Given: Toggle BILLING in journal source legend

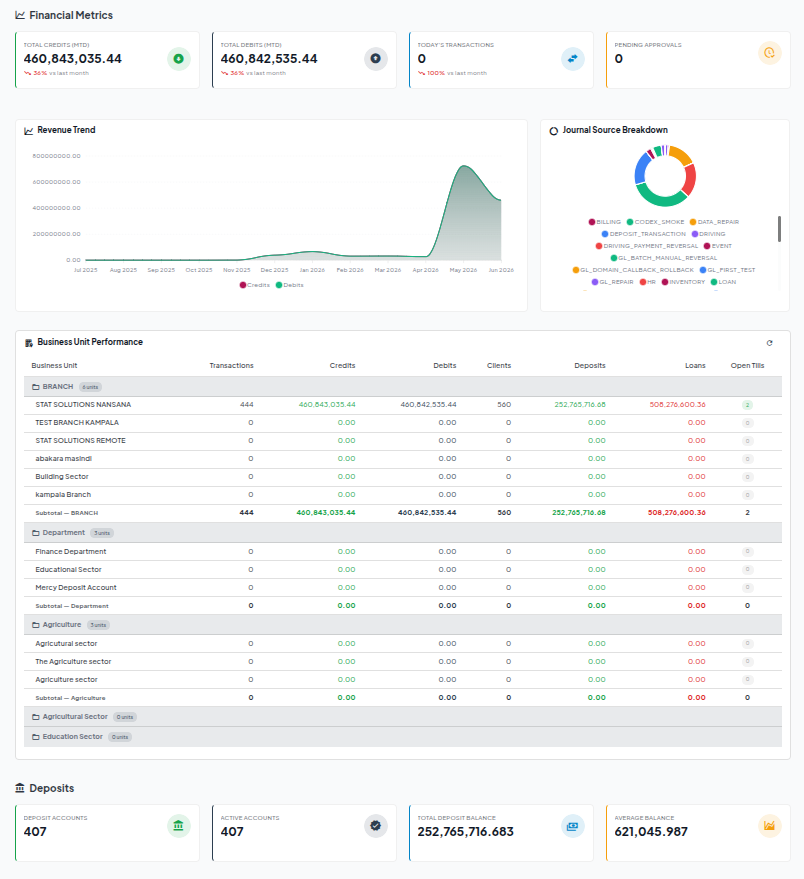Looking at the screenshot, I should coord(604,222).
